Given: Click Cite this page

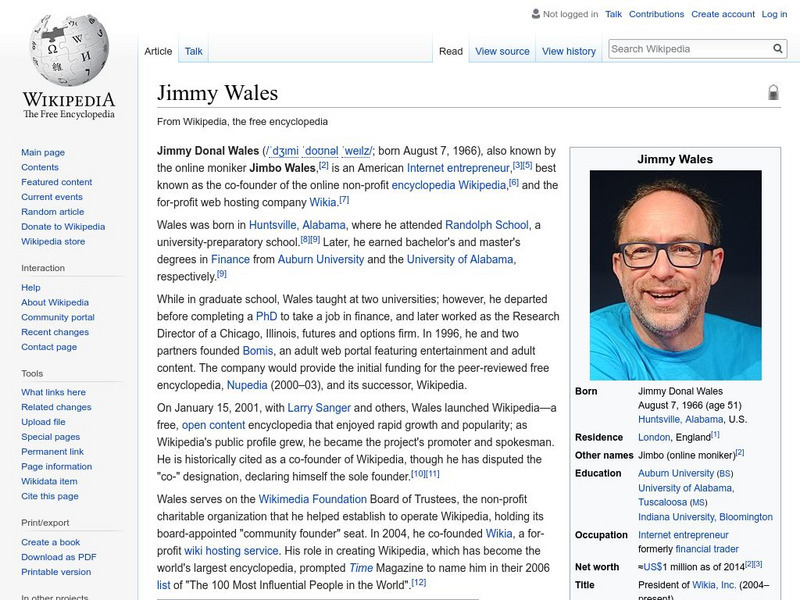Looking at the screenshot, I should (49, 496).
